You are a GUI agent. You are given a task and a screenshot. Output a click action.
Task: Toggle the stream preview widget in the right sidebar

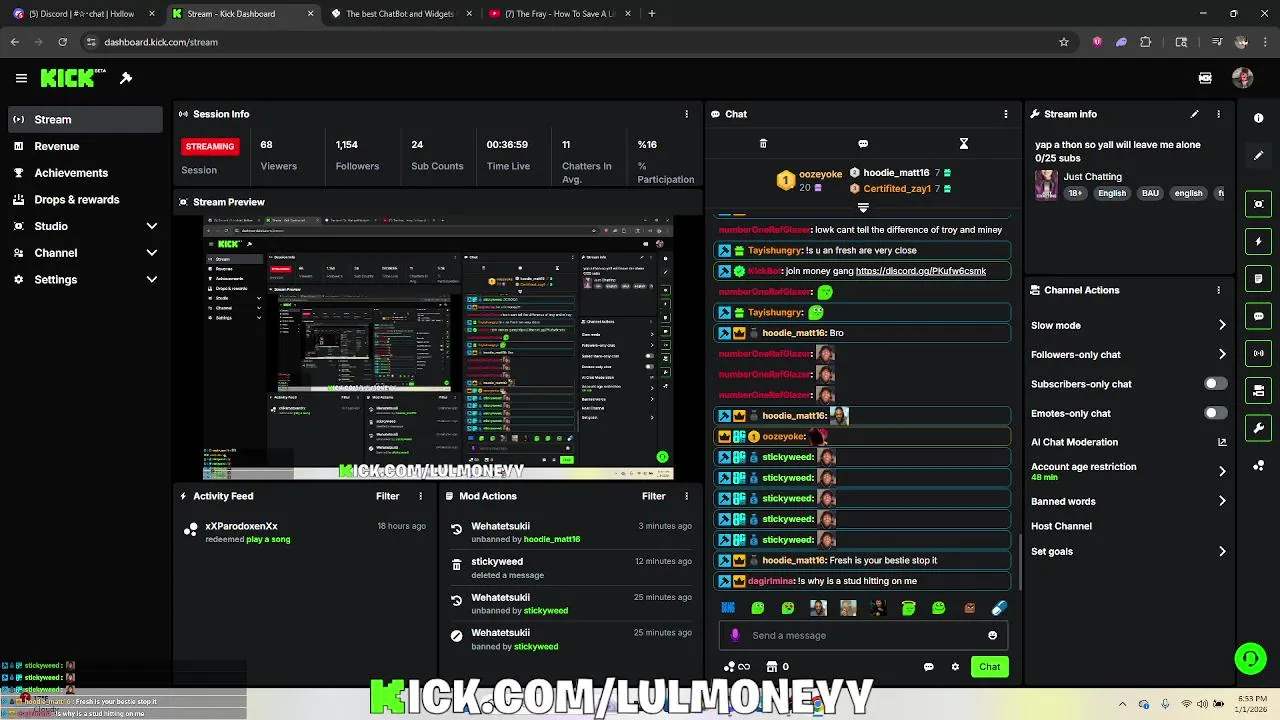pyautogui.click(x=1258, y=204)
